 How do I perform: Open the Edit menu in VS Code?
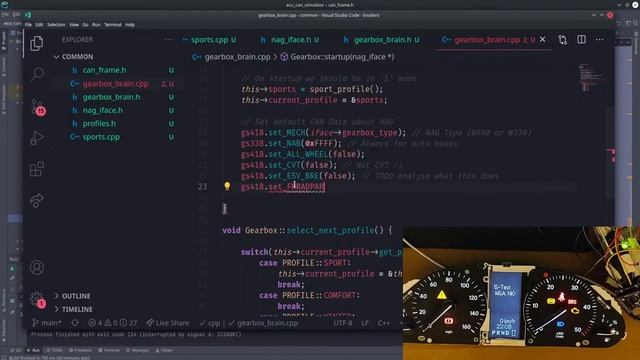[x=39, y=24]
